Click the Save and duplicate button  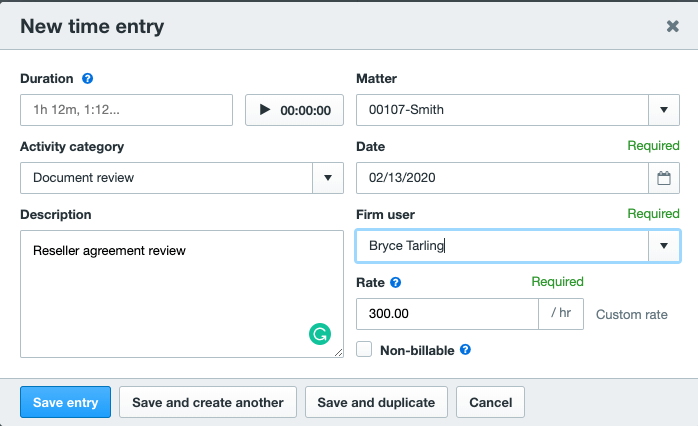[x=376, y=402]
